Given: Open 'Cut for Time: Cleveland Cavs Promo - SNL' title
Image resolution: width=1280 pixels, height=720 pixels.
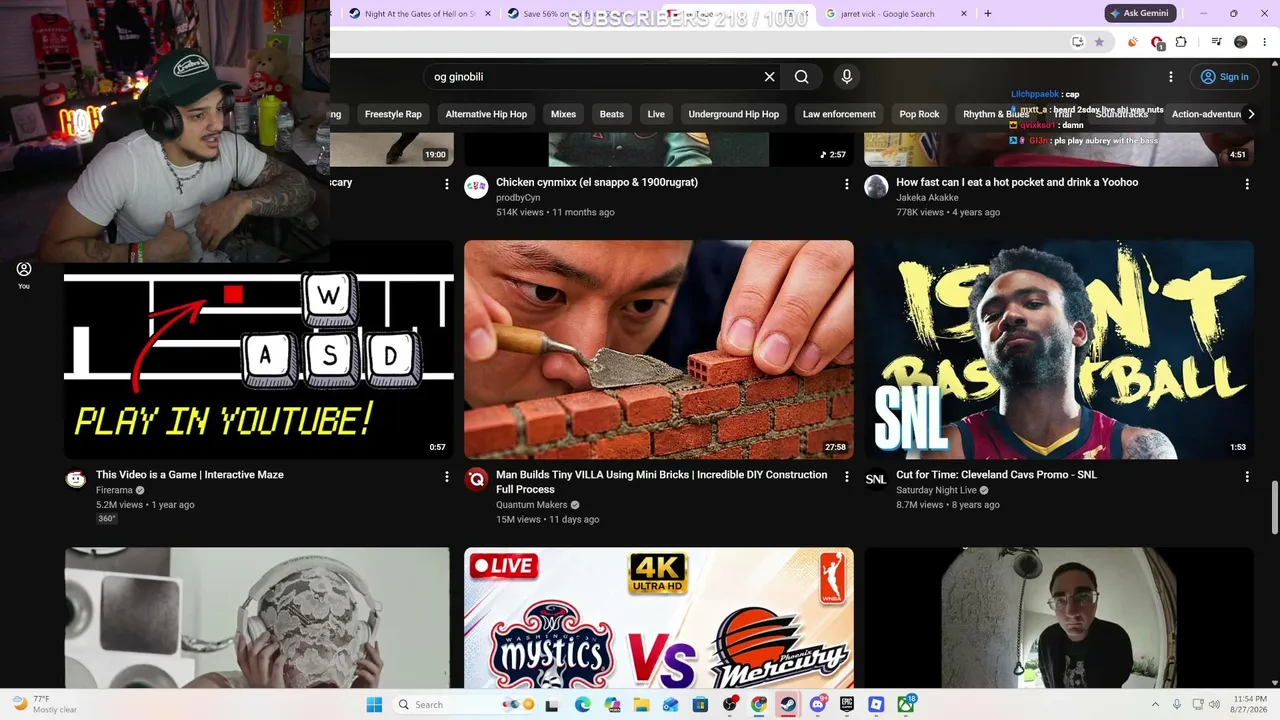Looking at the screenshot, I should pos(997,475).
